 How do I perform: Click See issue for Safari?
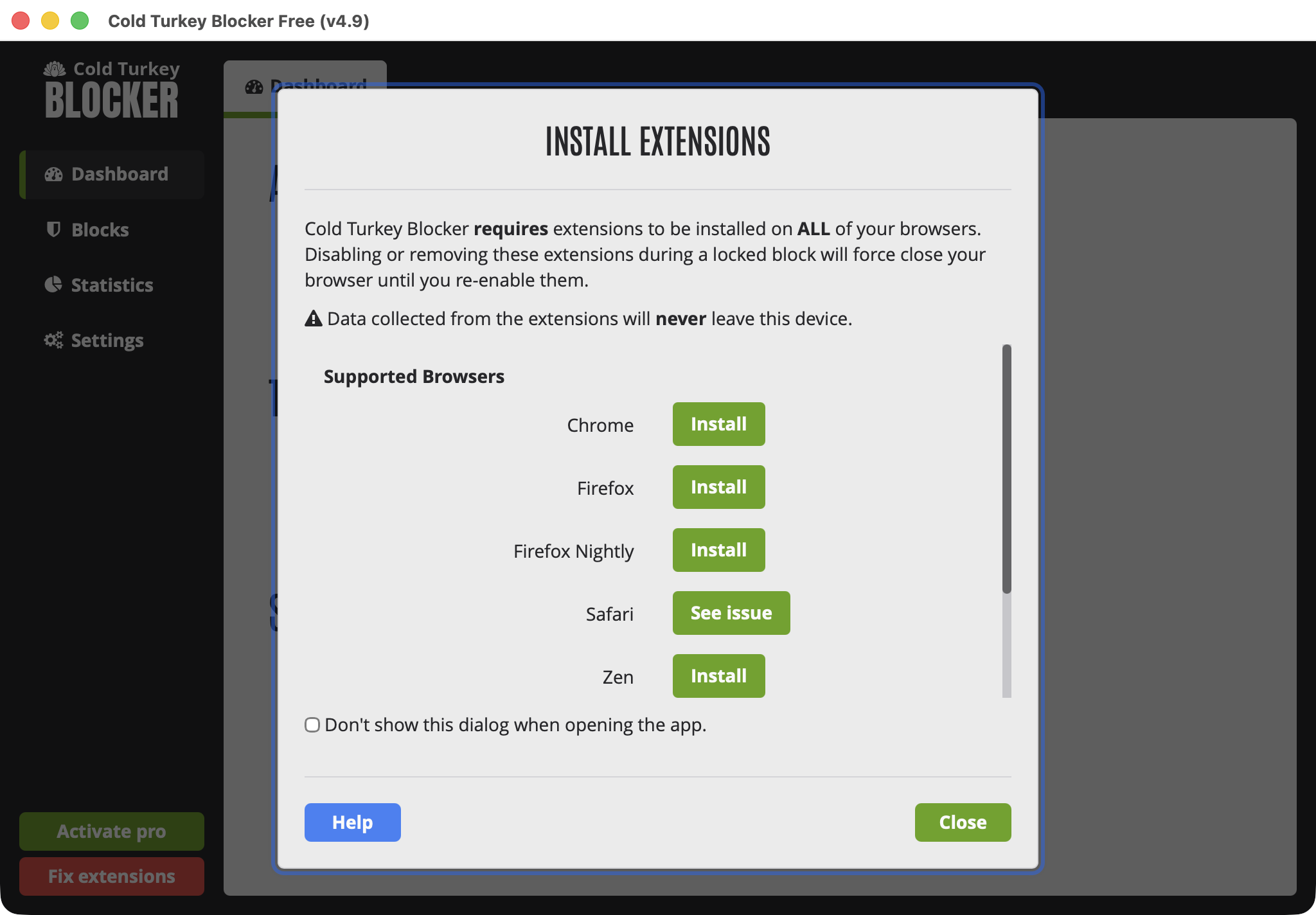(x=731, y=613)
